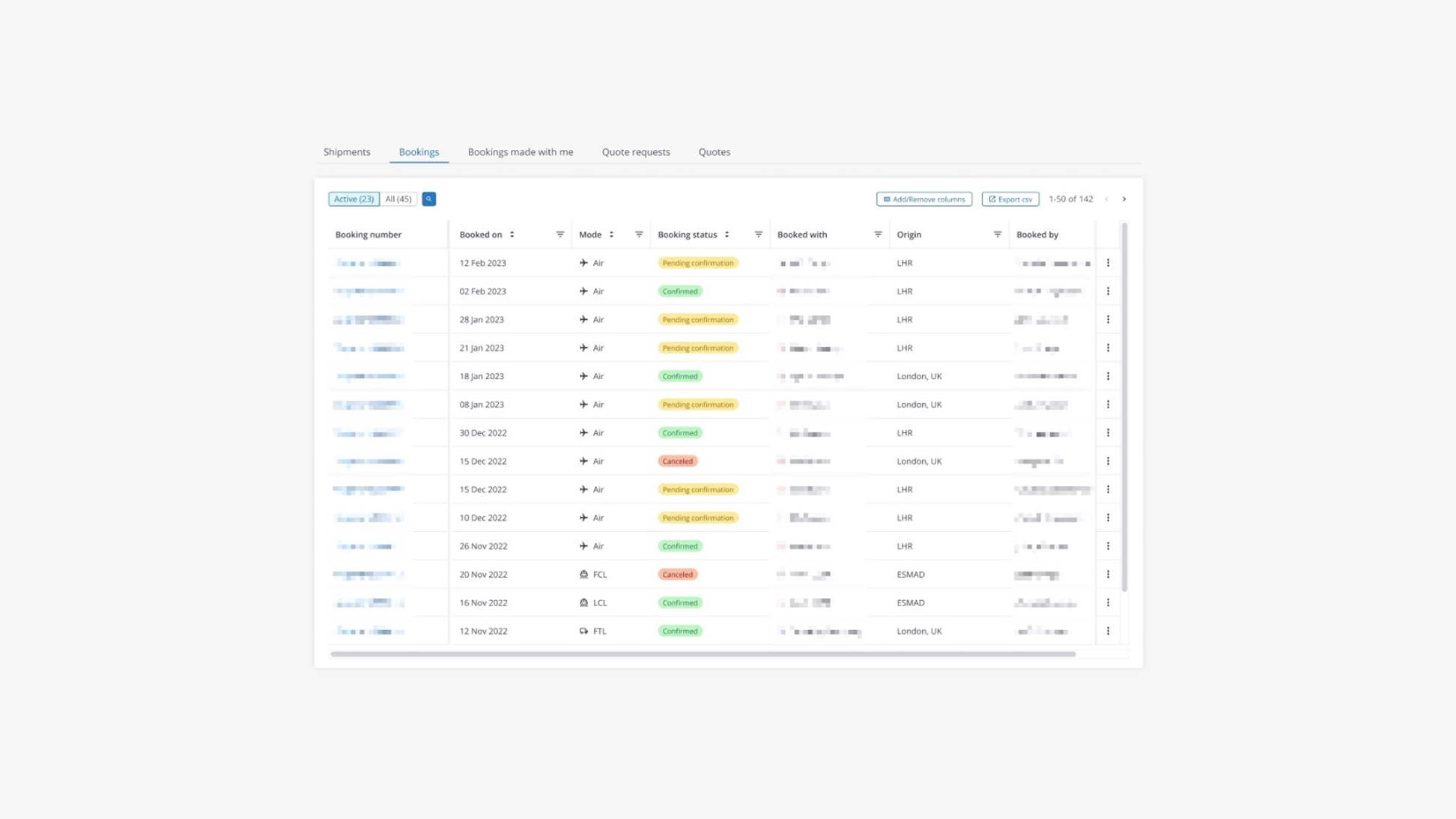The image size is (1456, 819).
Task: Open row menu for 16 Nov 2022 booking
Action: (x=1108, y=602)
